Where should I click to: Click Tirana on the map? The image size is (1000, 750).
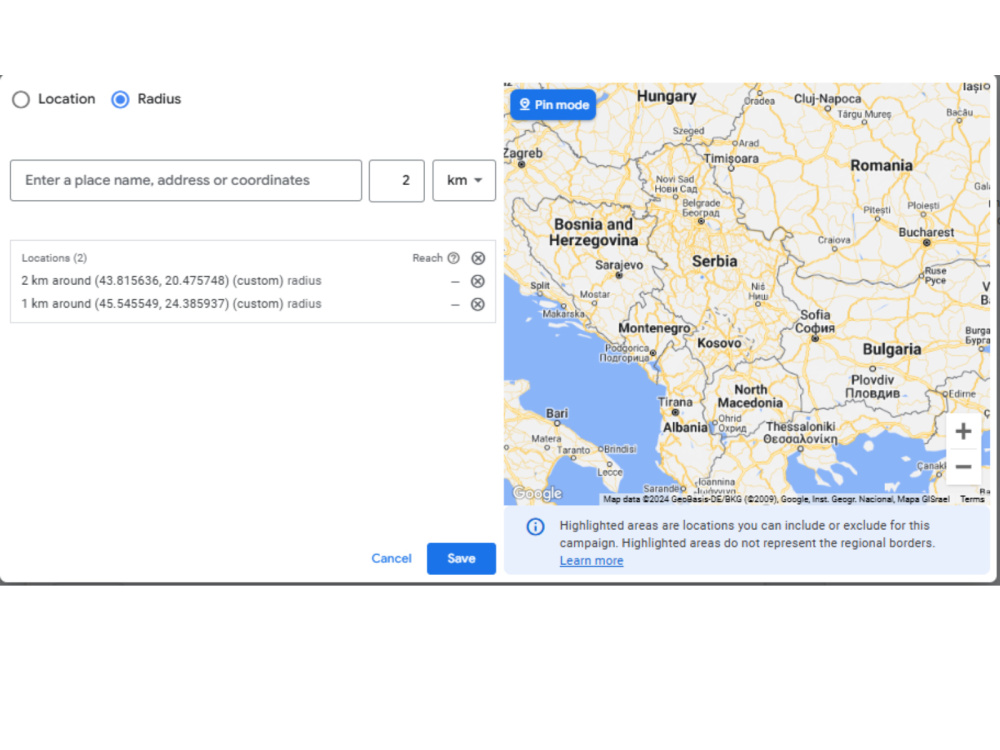pos(675,402)
